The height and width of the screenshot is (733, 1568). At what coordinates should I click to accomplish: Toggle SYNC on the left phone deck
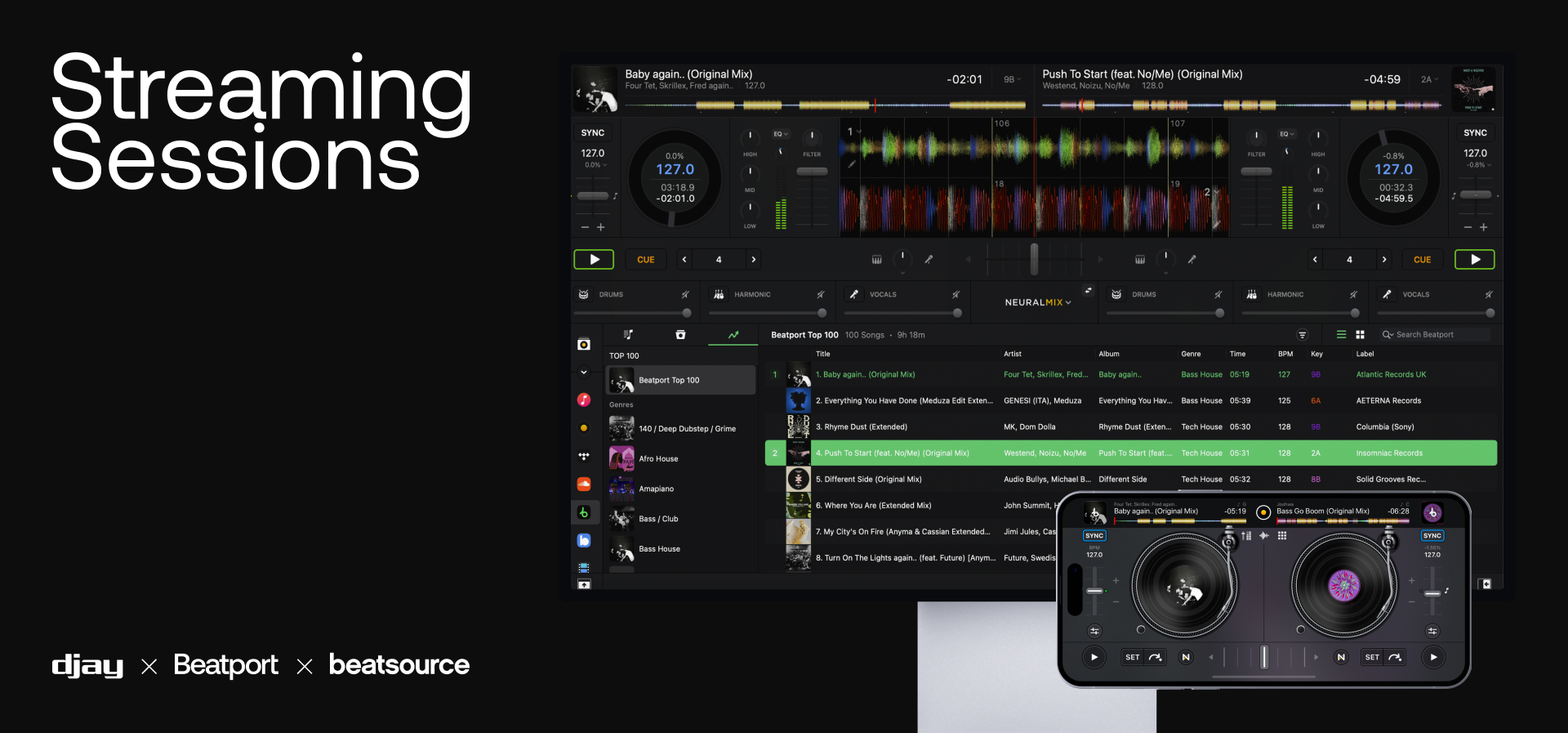pyautogui.click(x=1094, y=536)
